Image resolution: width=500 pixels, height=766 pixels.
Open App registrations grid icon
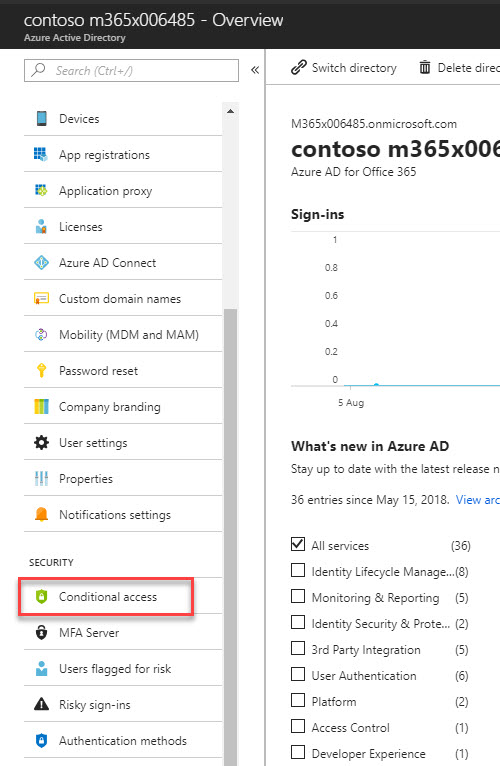(41, 154)
